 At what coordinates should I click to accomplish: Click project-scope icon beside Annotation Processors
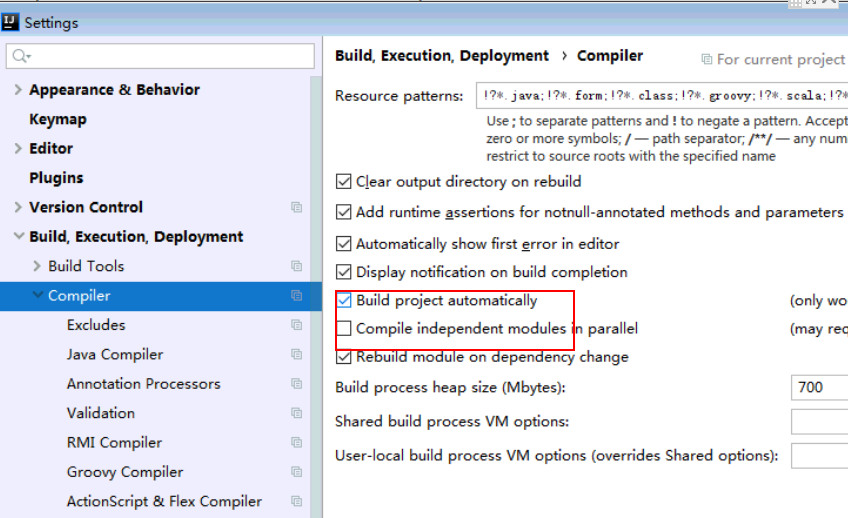click(x=296, y=384)
